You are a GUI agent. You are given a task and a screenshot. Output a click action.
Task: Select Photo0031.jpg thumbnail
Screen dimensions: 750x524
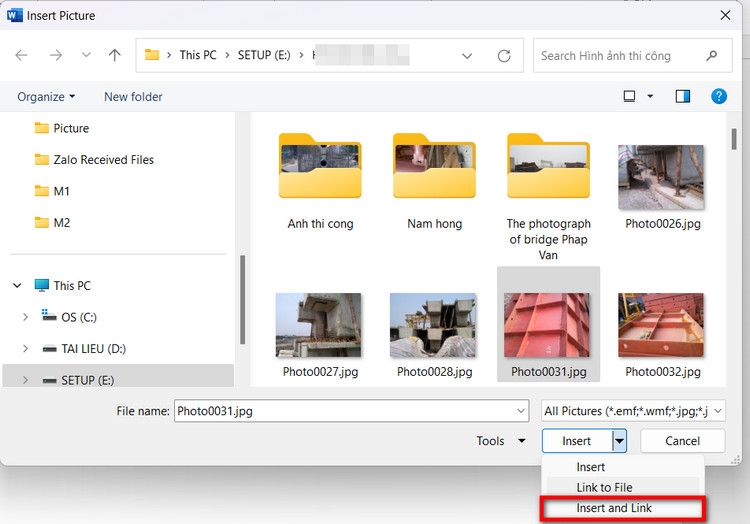point(548,325)
